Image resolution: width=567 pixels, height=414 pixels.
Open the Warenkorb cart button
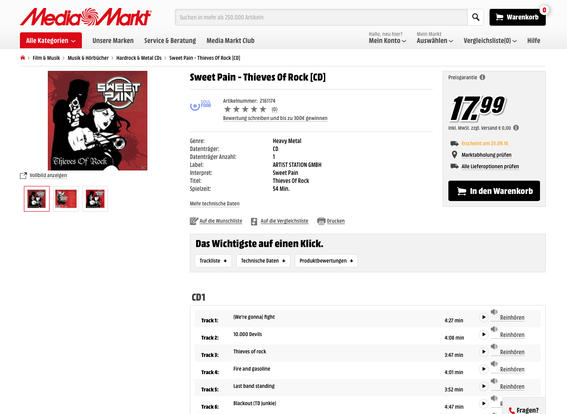pos(517,17)
